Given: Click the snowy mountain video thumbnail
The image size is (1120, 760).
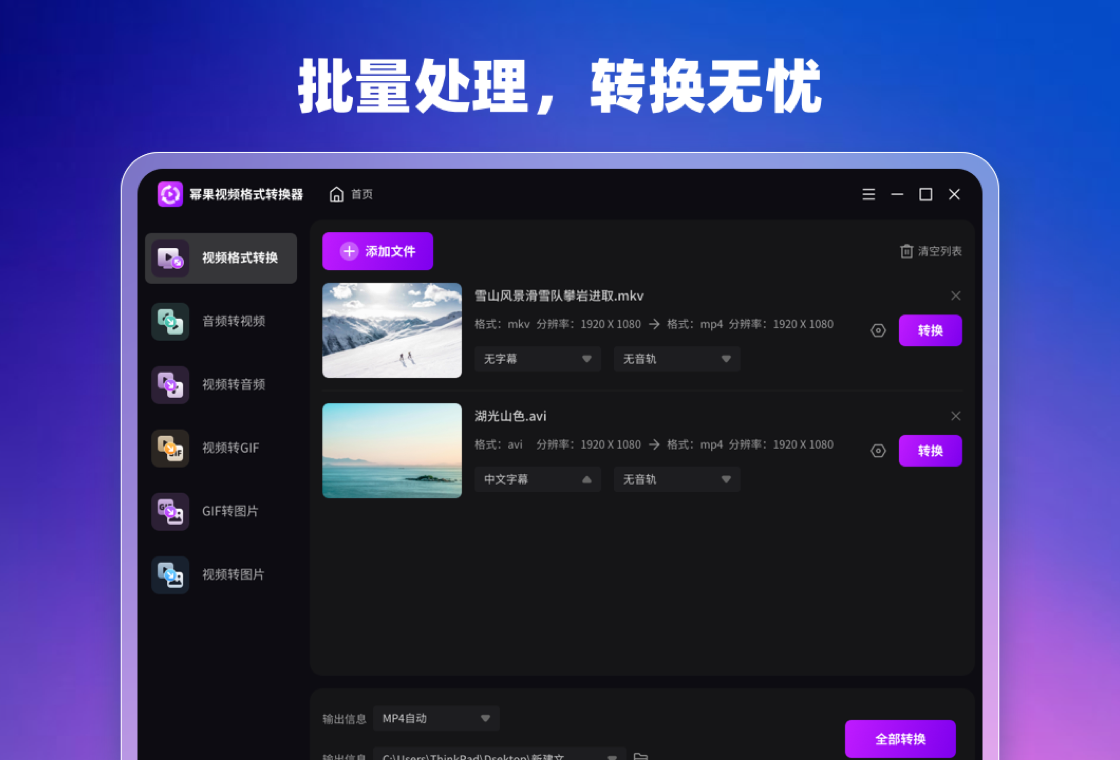Looking at the screenshot, I should 392,331.
